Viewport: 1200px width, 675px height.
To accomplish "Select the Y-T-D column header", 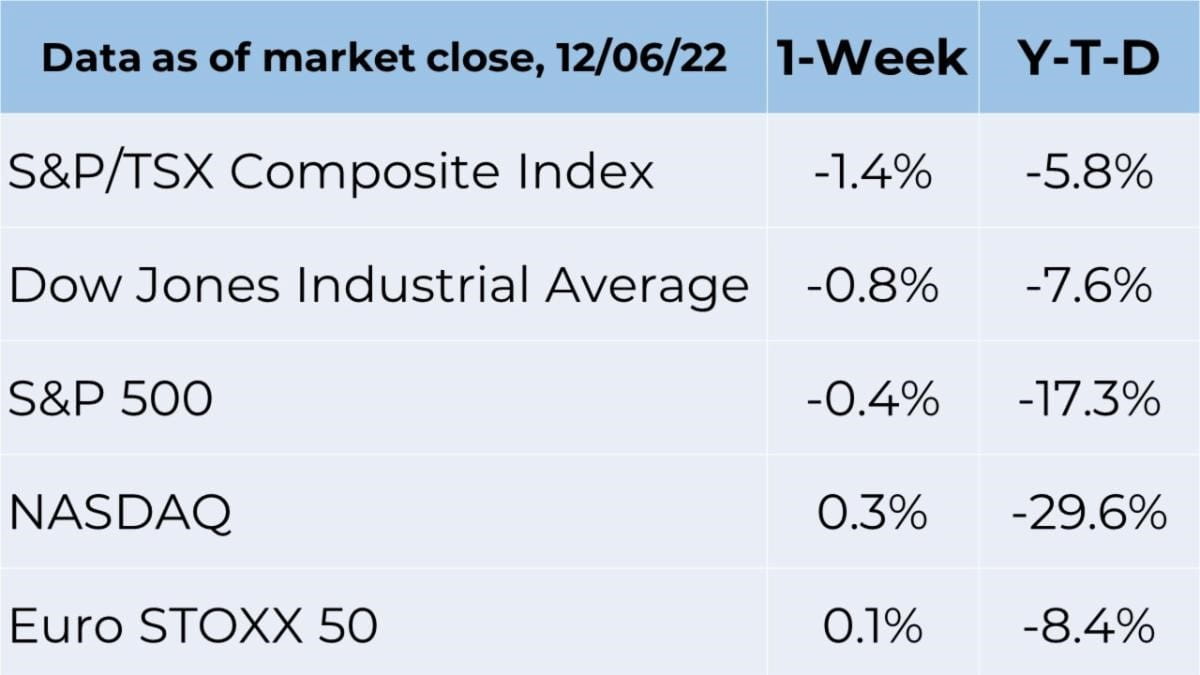I will (1088, 58).
